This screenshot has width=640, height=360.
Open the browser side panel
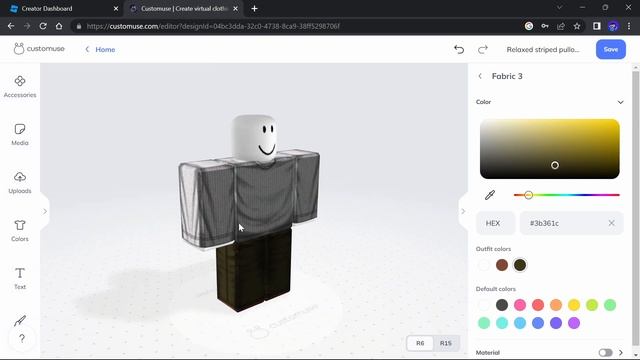coord(597,26)
